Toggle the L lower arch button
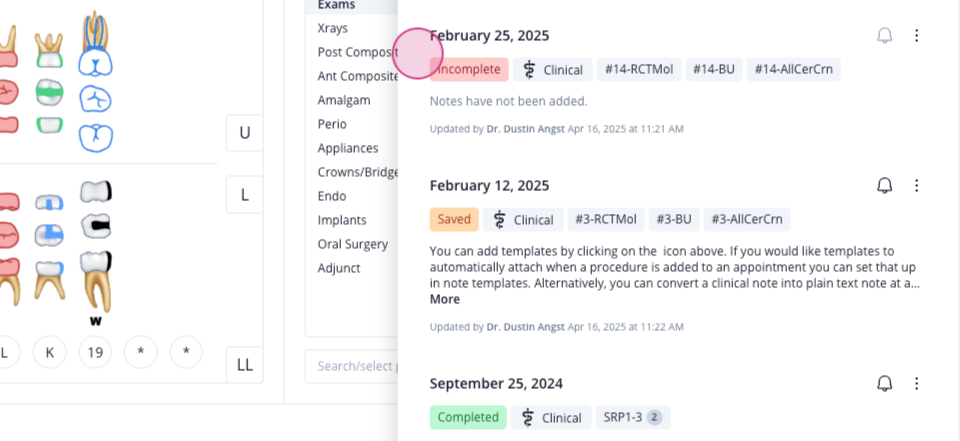This screenshot has width=960, height=441. 244,195
